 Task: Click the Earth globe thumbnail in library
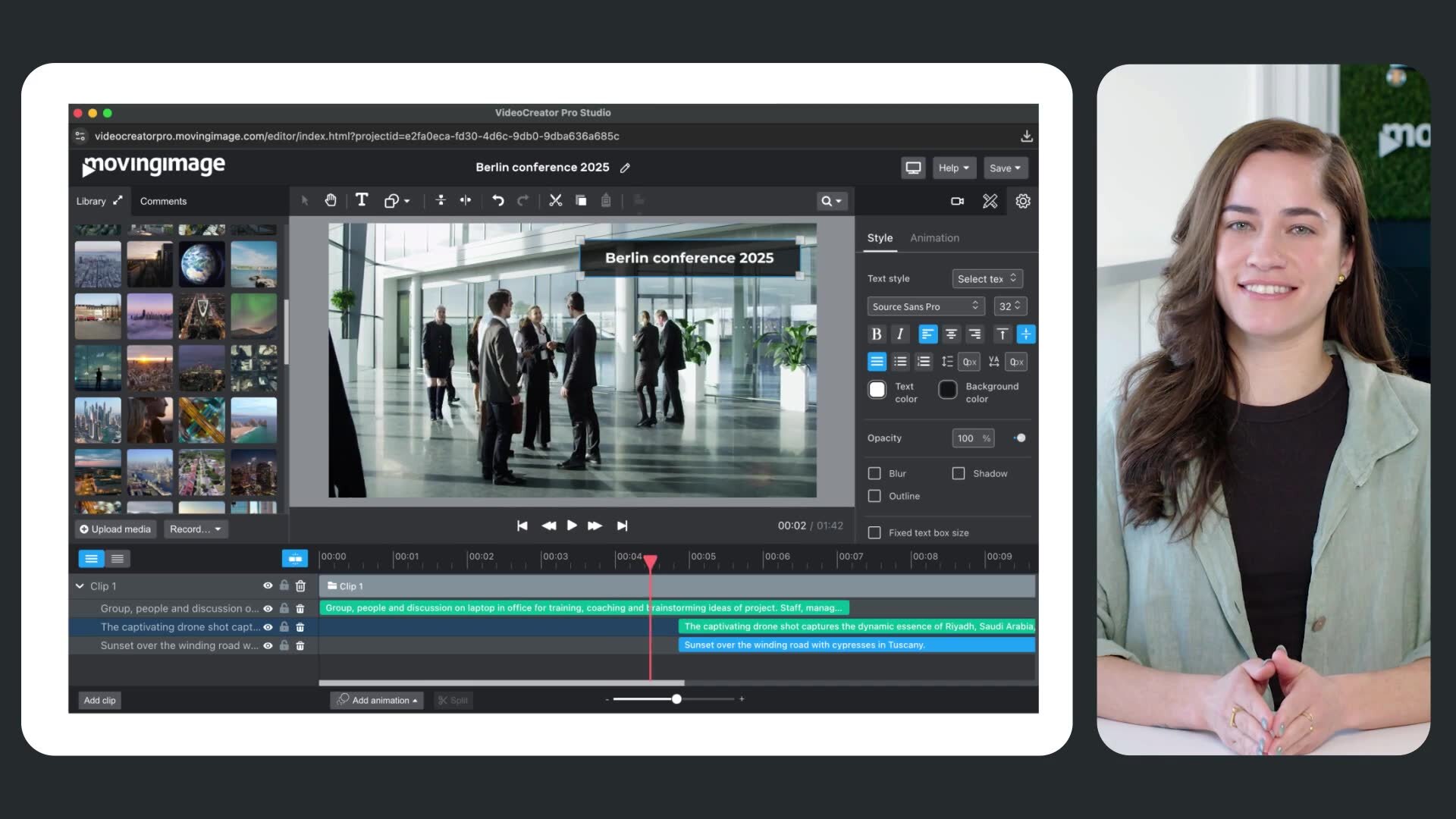click(x=202, y=264)
